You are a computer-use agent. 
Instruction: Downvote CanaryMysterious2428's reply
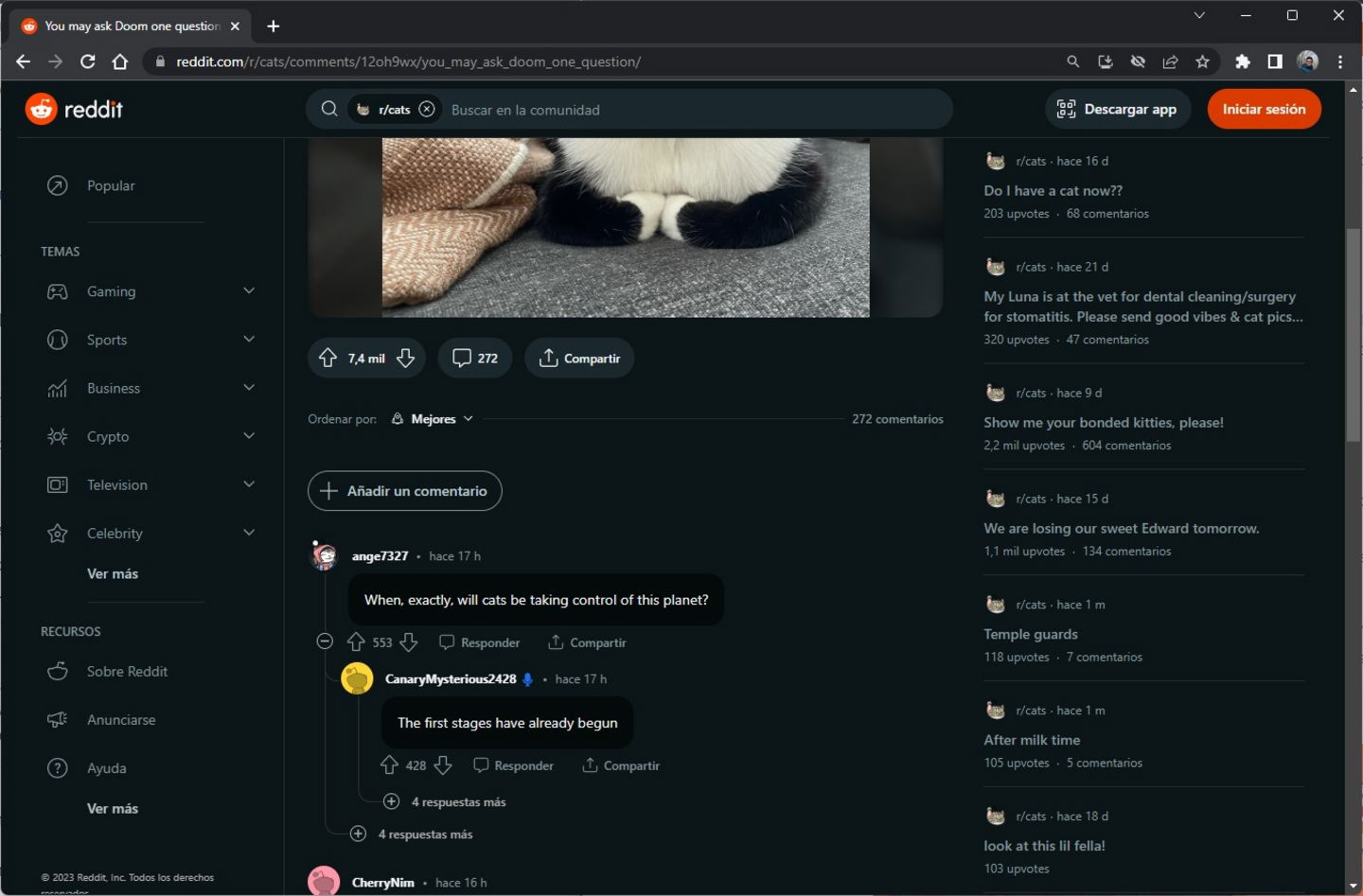point(443,765)
